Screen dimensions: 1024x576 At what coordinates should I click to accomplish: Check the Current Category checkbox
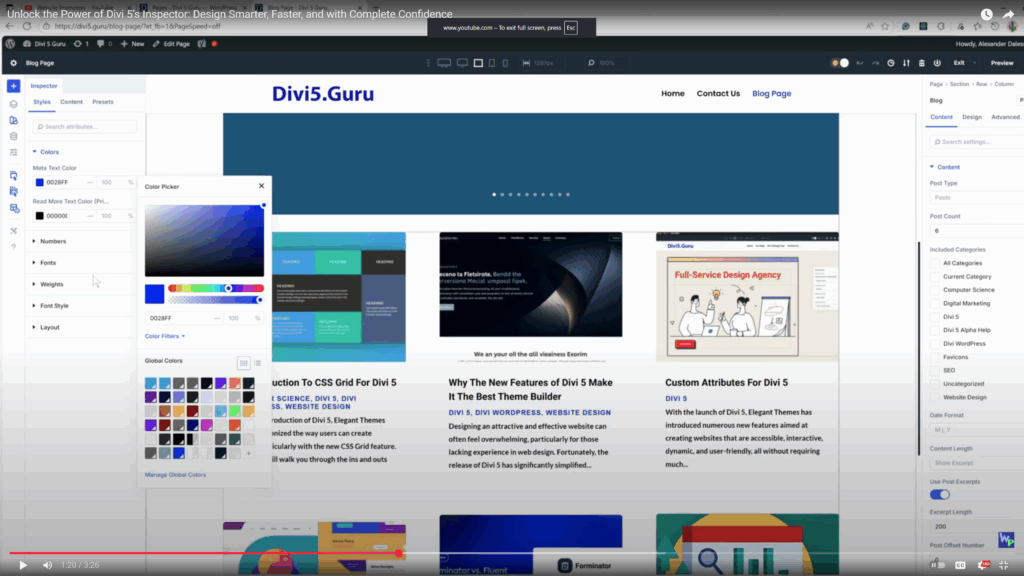(935, 277)
